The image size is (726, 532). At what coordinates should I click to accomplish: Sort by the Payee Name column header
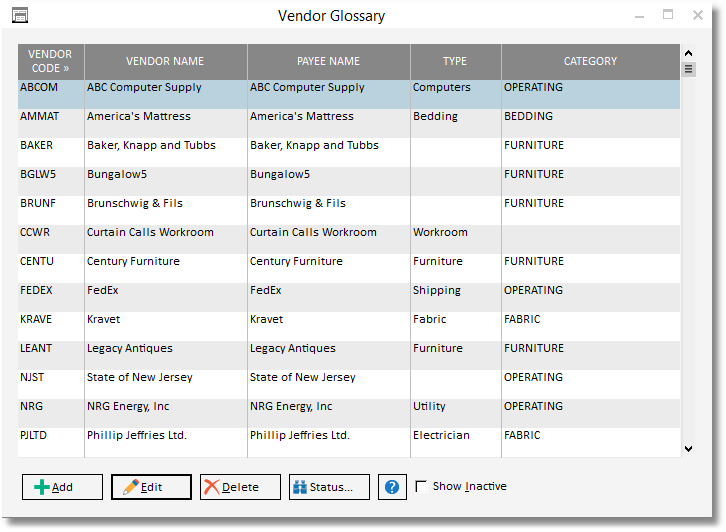click(329, 61)
